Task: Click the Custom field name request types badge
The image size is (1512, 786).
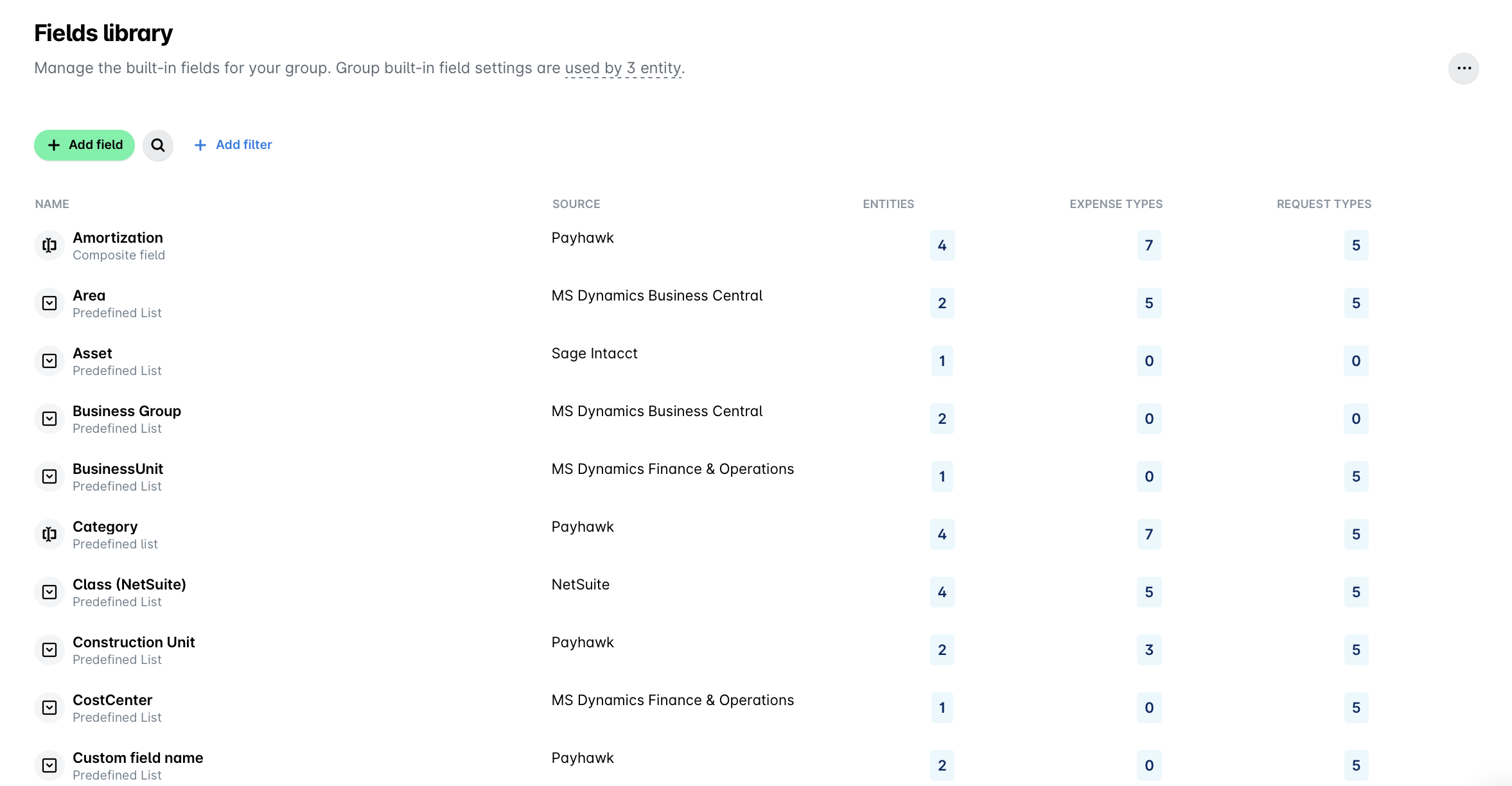Action: point(1356,765)
